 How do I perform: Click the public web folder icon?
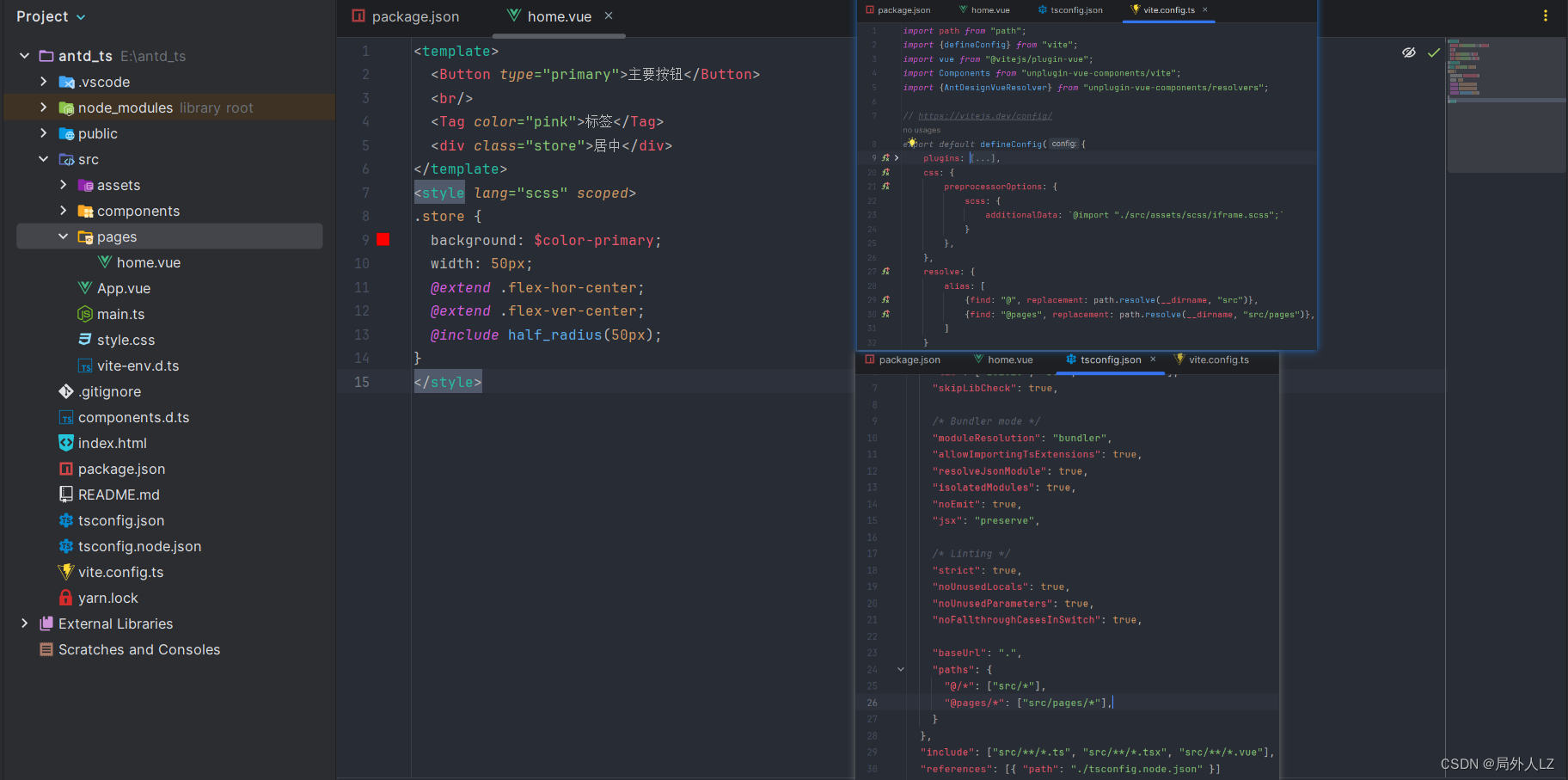point(66,133)
